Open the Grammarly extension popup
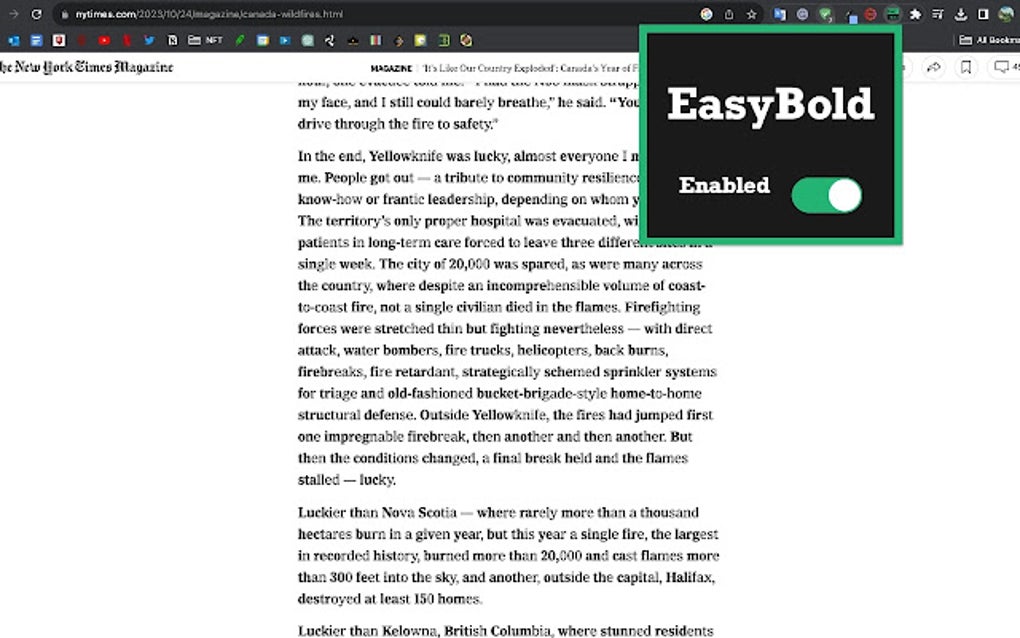The height and width of the screenshot is (638, 1020). [x=826, y=14]
